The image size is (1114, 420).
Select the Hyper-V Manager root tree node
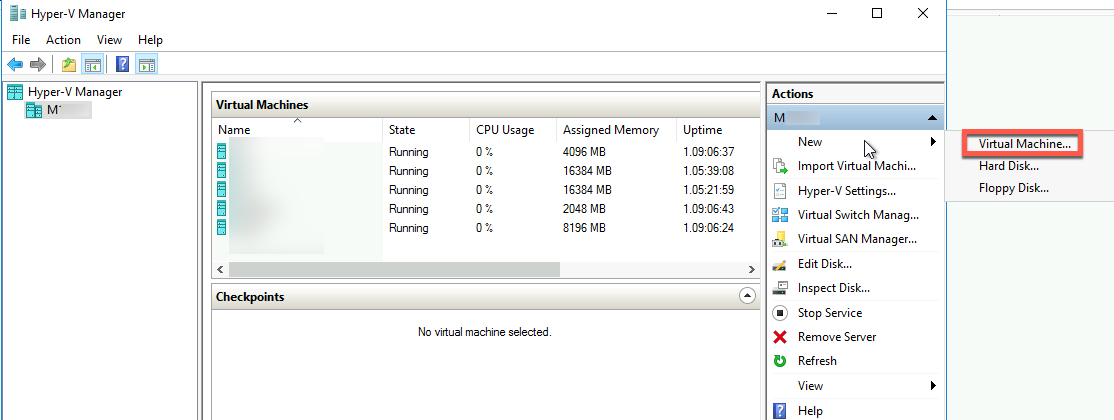click(x=75, y=92)
